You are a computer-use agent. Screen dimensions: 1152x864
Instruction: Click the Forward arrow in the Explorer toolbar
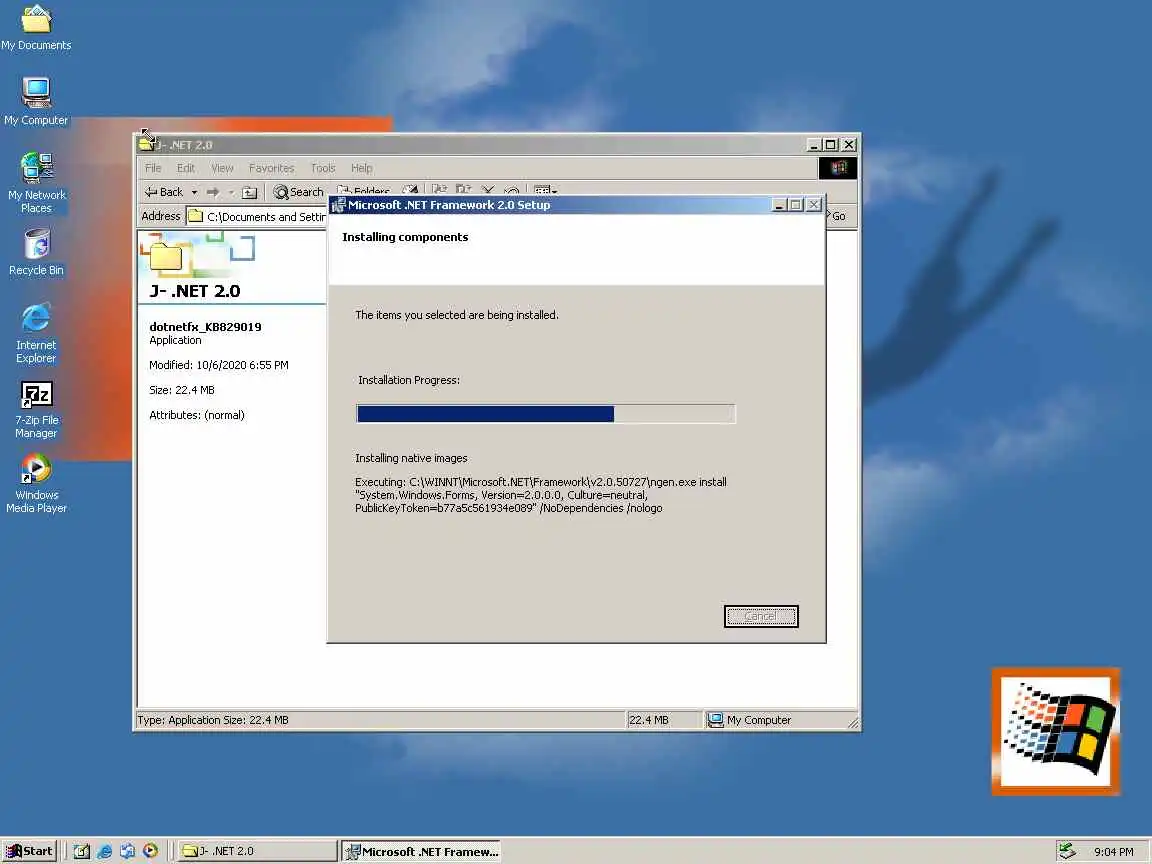click(x=213, y=192)
